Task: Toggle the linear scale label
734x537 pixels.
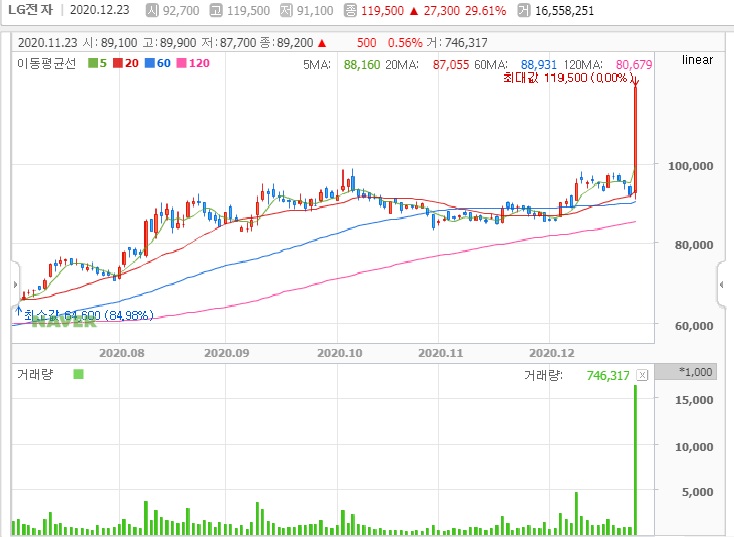Action: point(697,60)
